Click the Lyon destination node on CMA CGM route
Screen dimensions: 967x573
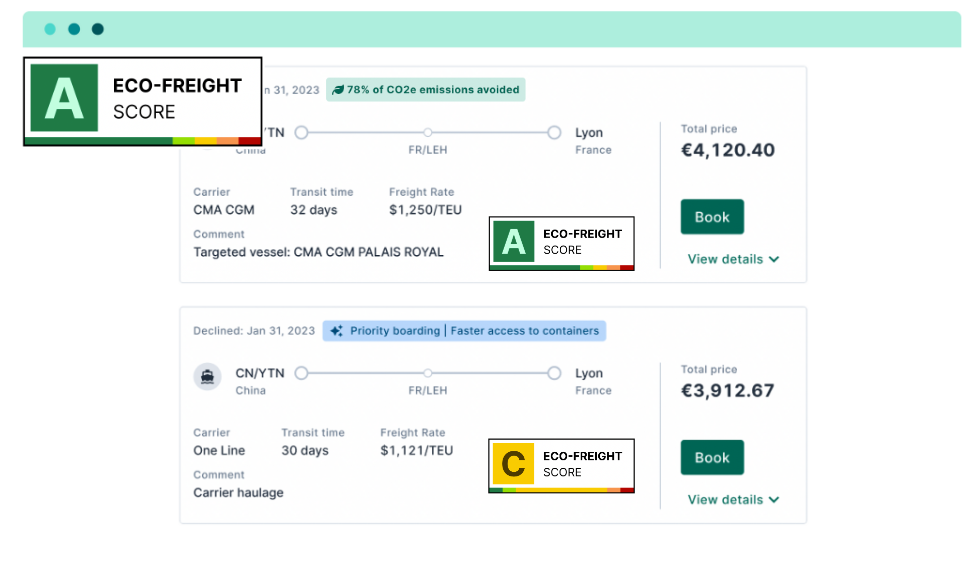tap(554, 133)
